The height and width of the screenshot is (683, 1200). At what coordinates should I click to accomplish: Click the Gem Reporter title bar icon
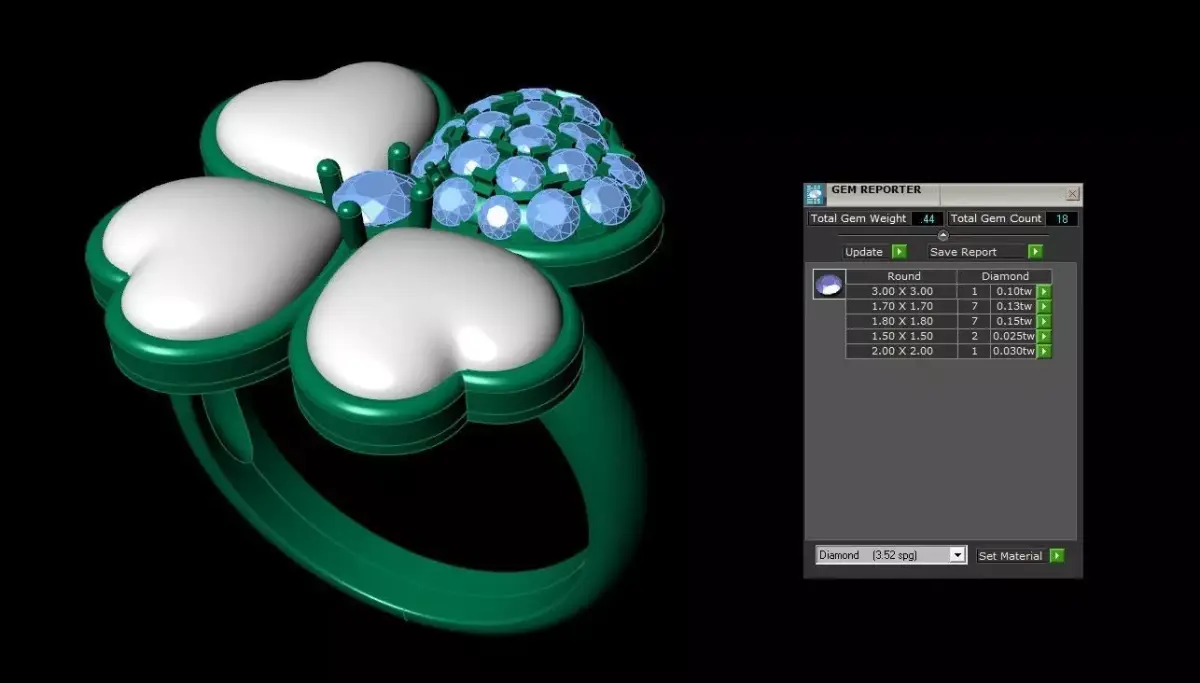tap(815, 194)
